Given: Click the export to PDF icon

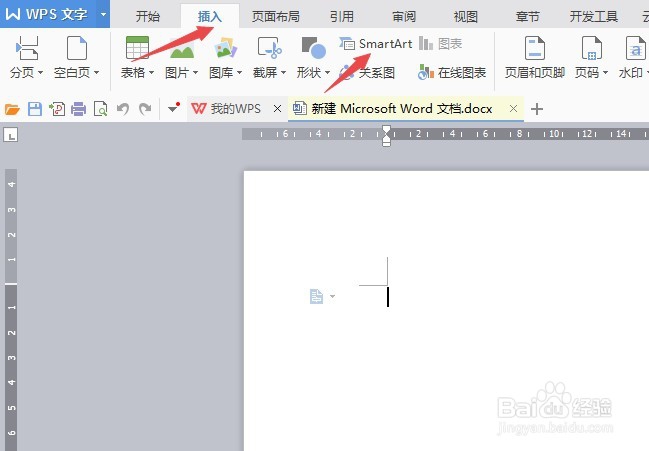Looking at the screenshot, I should pyautogui.click(x=57, y=109).
